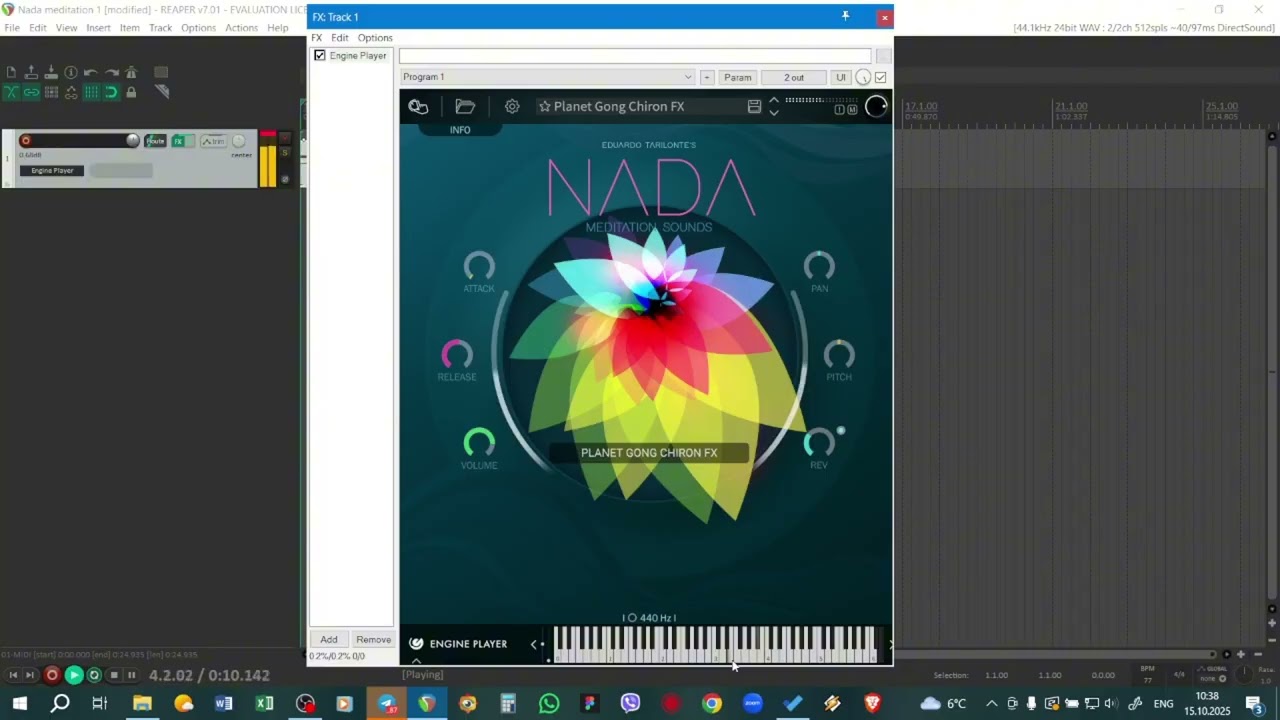The image size is (1280, 720).
Task: Open the track Route button
Action: click(x=155, y=141)
